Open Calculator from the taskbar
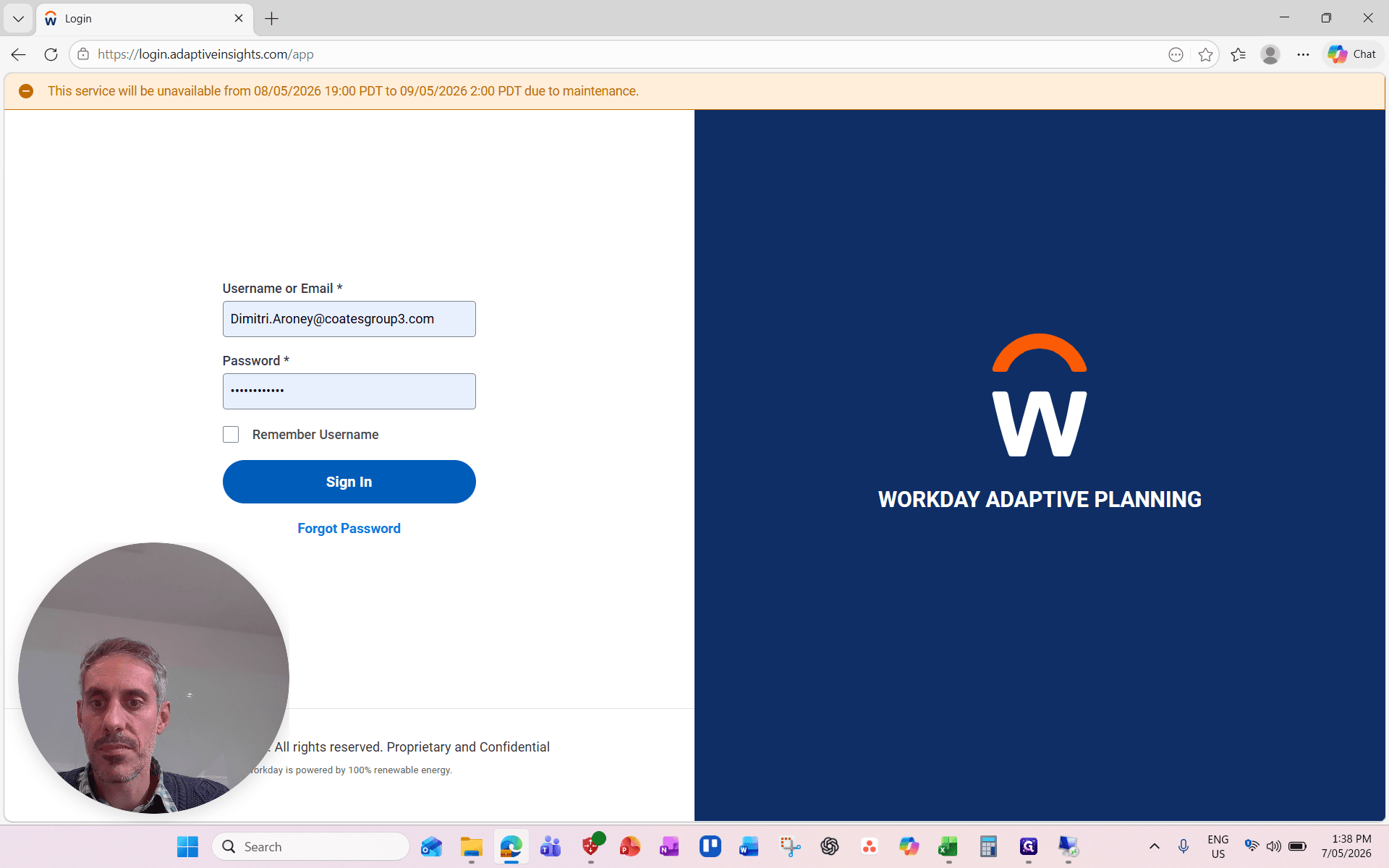Viewport: 1389px width, 868px height. (988, 846)
